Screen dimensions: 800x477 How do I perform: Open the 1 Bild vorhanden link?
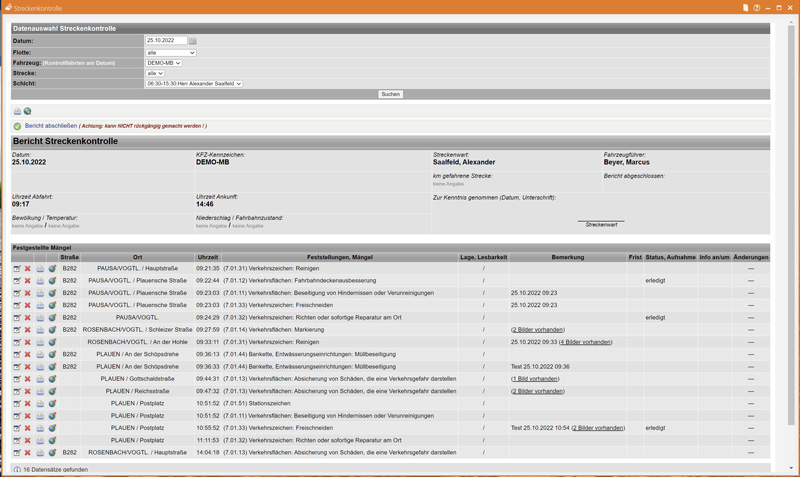coord(535,379)
